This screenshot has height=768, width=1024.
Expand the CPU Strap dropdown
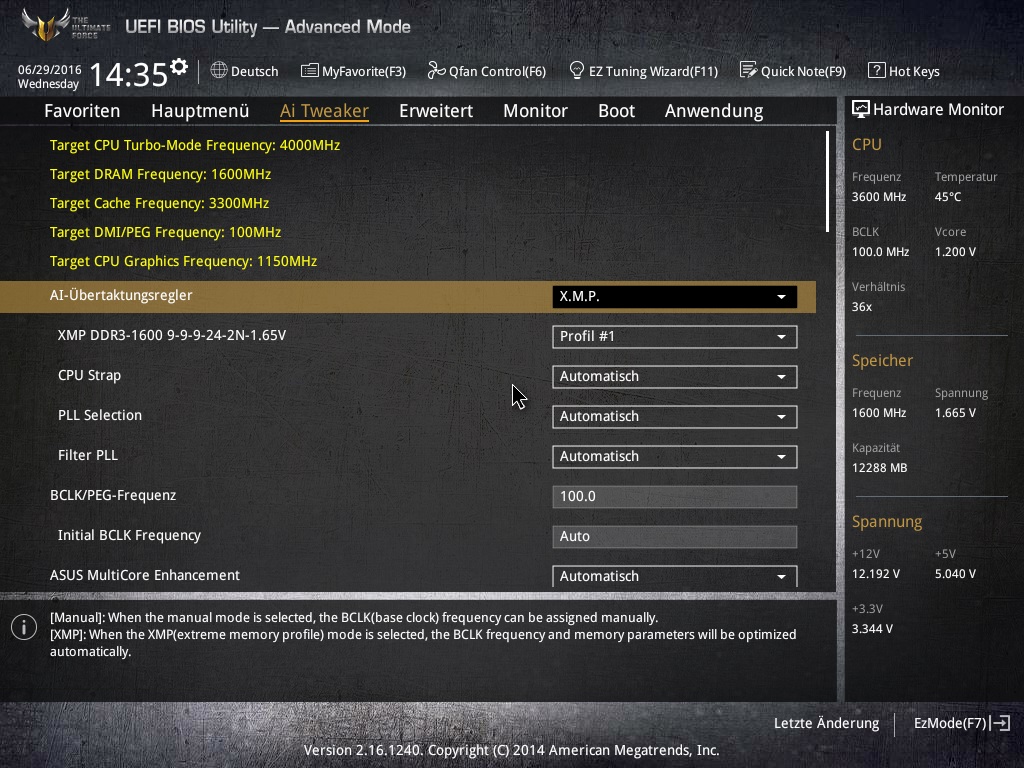675,377
